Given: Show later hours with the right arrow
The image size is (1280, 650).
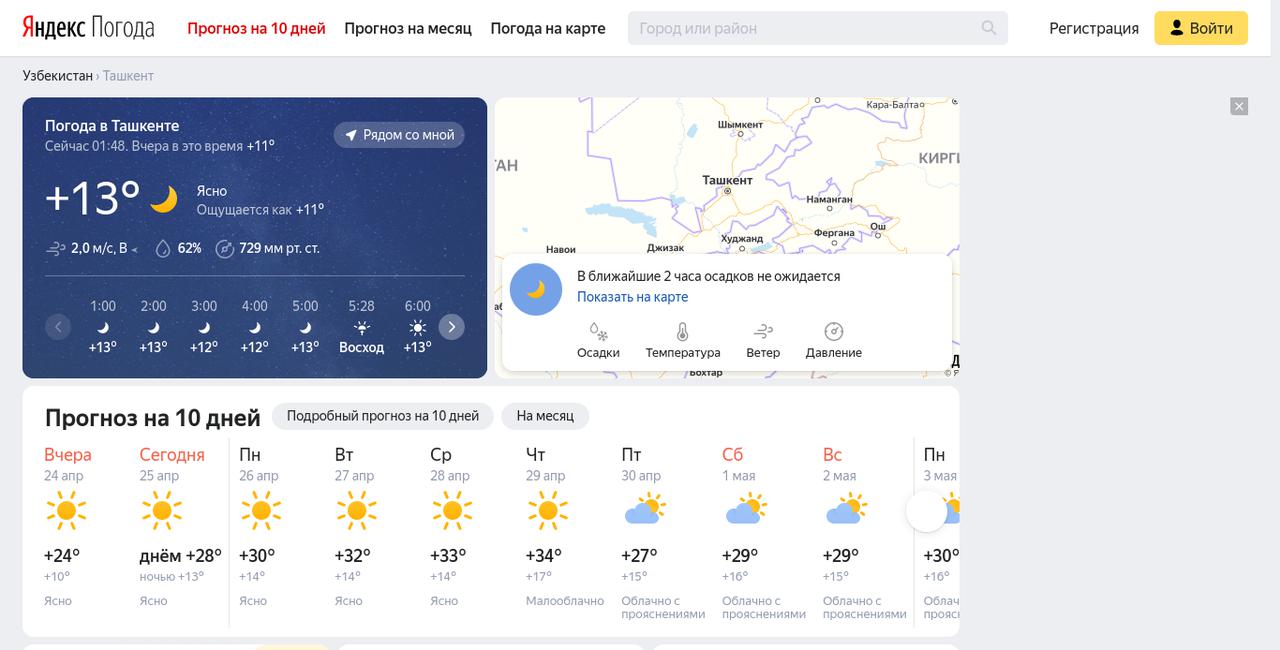Looking at the screenshot, I should click(x=452, y=327).
